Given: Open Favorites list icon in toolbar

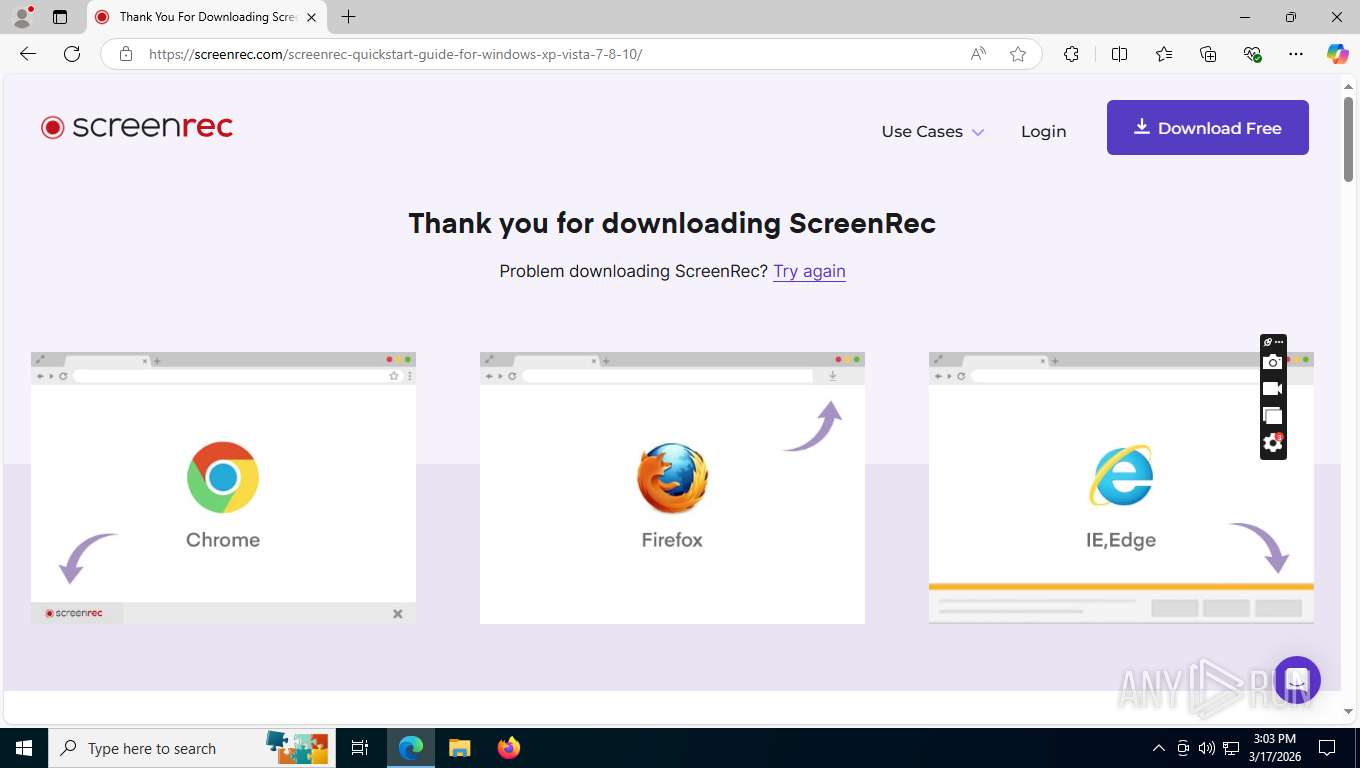Looking at the screenshot, I should coord(1164,54).
